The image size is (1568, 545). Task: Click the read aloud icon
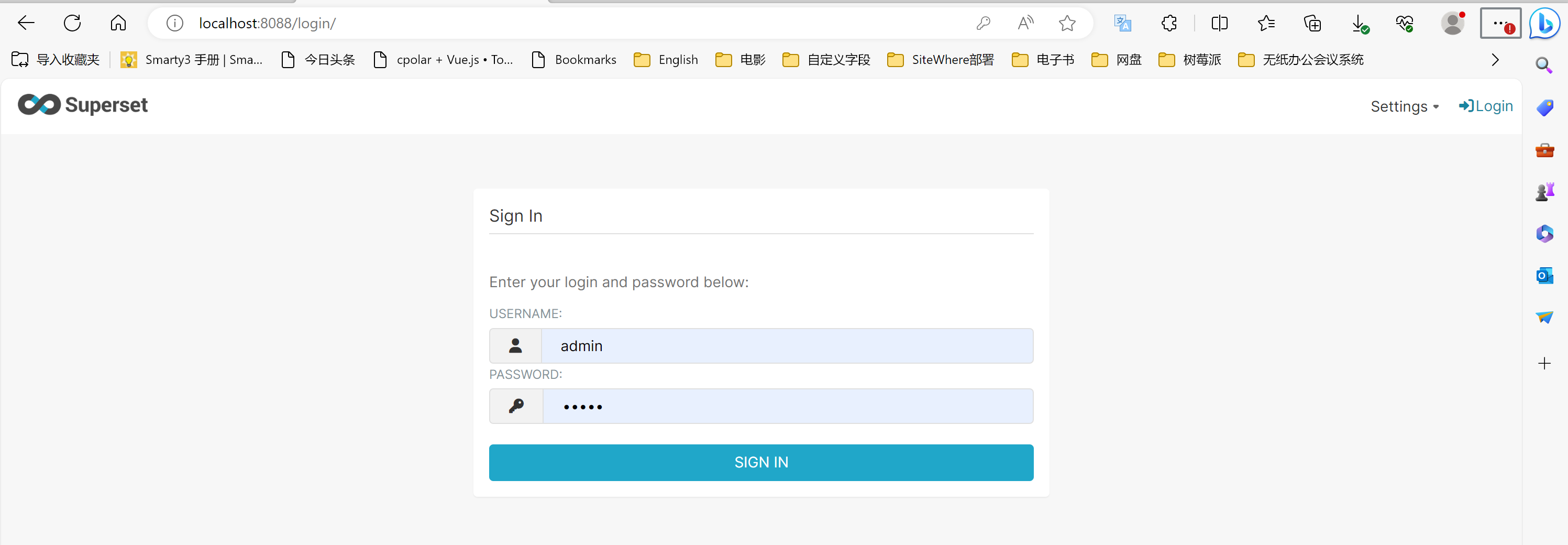[1025, 23]
